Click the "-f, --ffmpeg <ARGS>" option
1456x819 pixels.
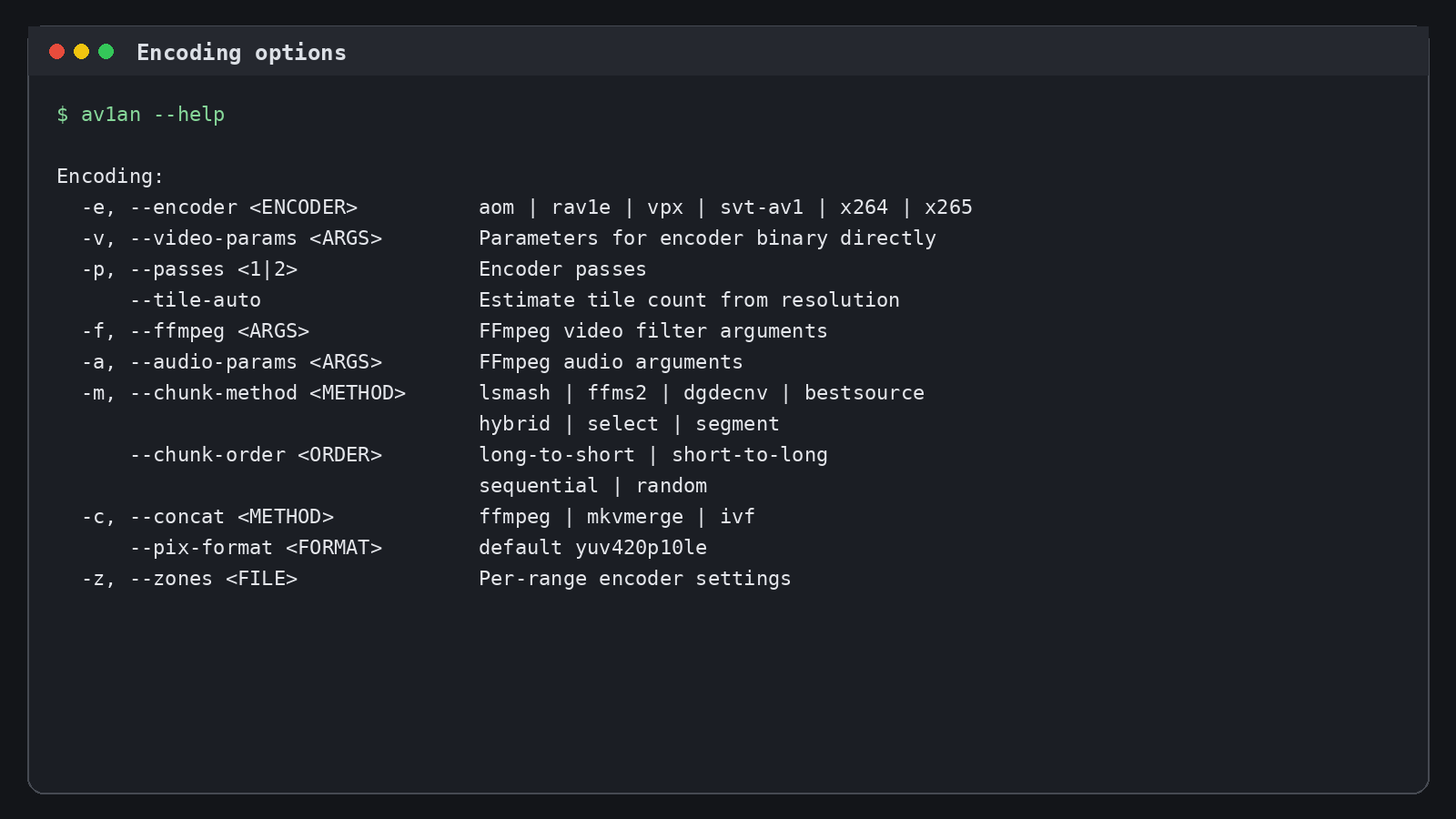(196, 331)
